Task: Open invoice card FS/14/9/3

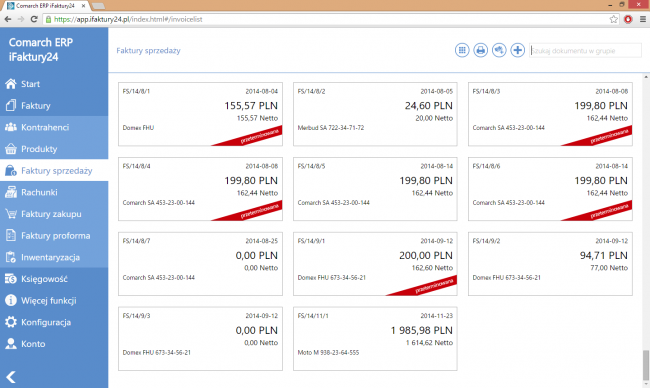Action: (200, 339)
